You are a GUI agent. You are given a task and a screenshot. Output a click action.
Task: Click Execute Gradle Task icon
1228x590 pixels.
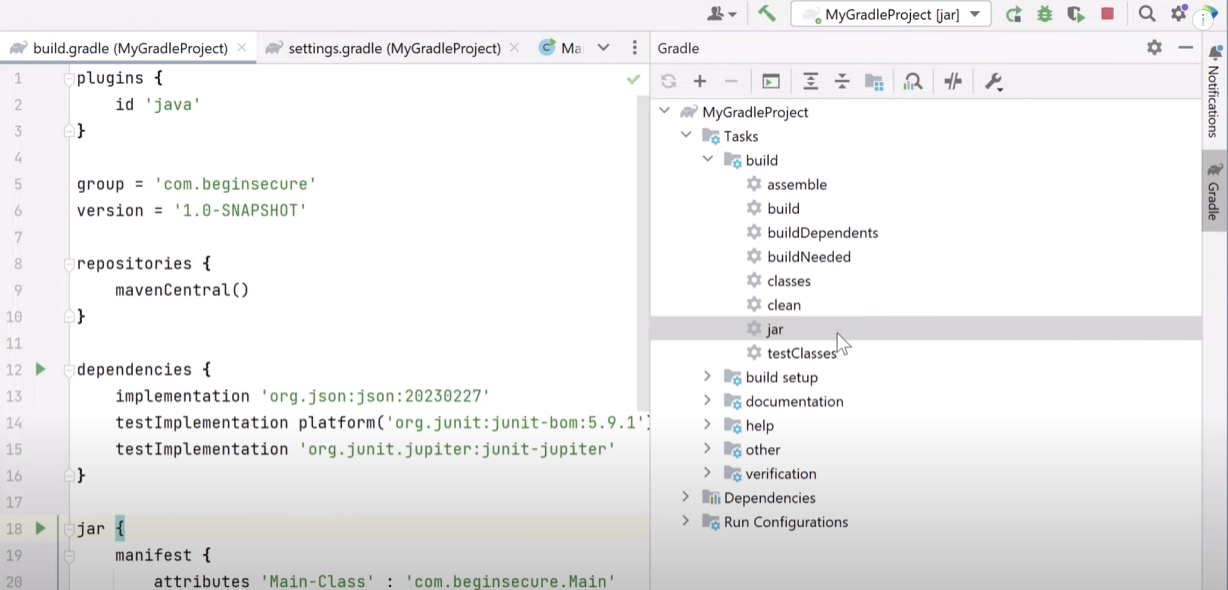click(x=771, y=82)
